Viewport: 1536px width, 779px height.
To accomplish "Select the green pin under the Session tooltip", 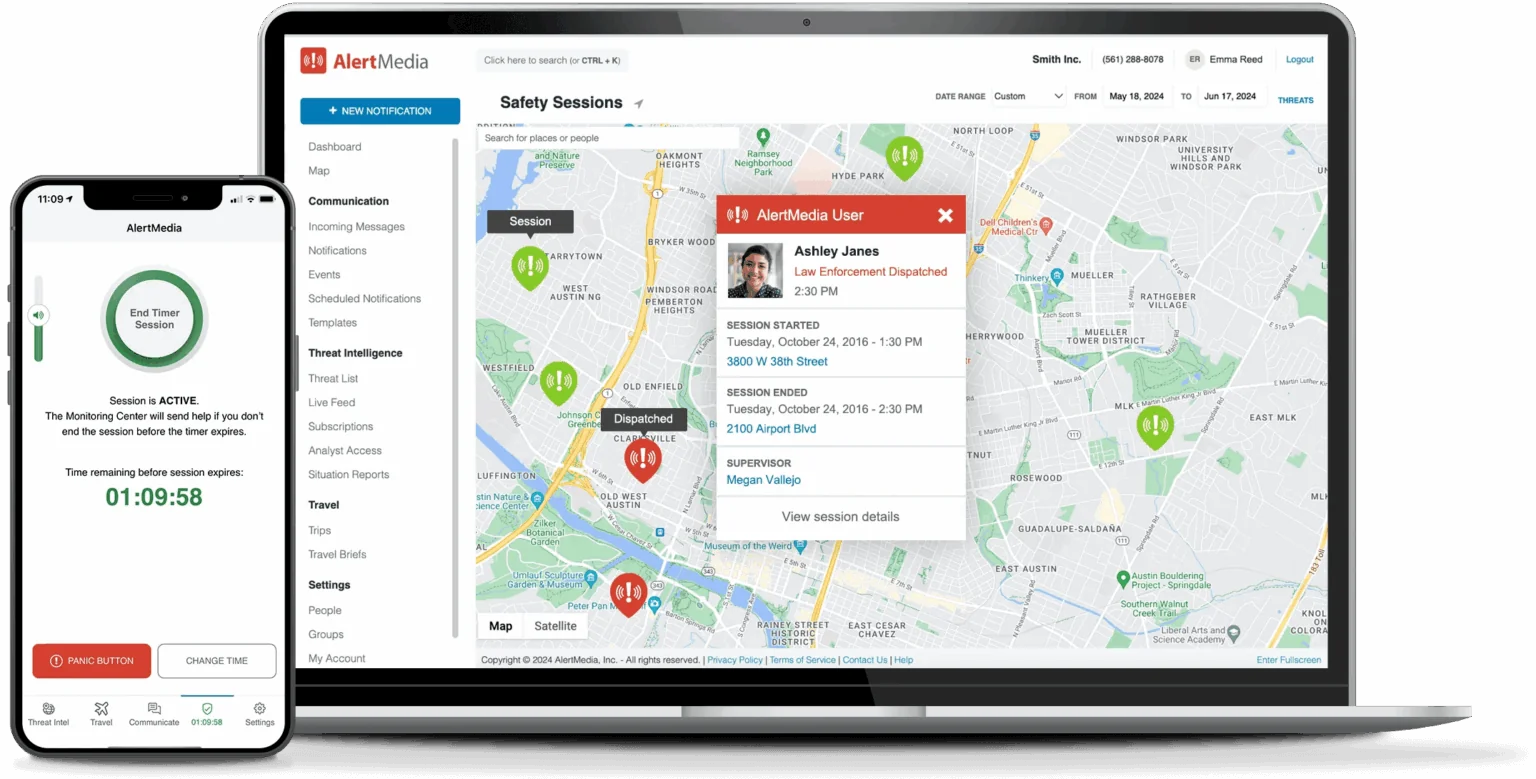I will (x=530, y=268).
